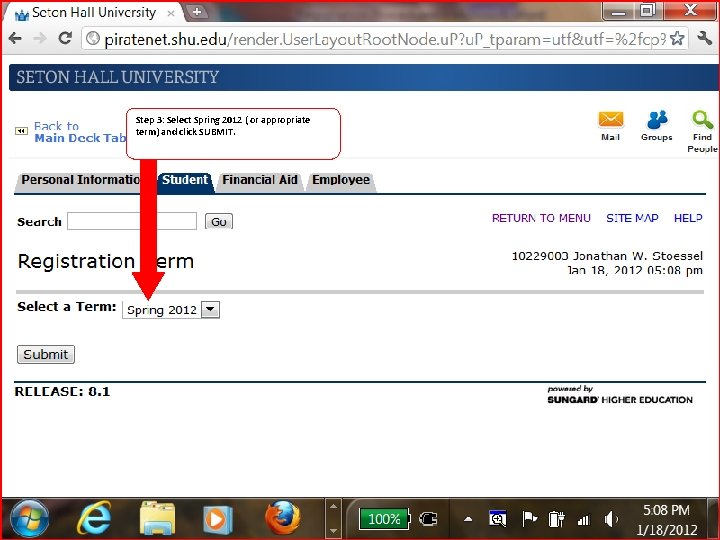Image resolution: width=720 pixels, height=540 pixels.
Task: Open Groups via the people icon
Action: [657, 120]
